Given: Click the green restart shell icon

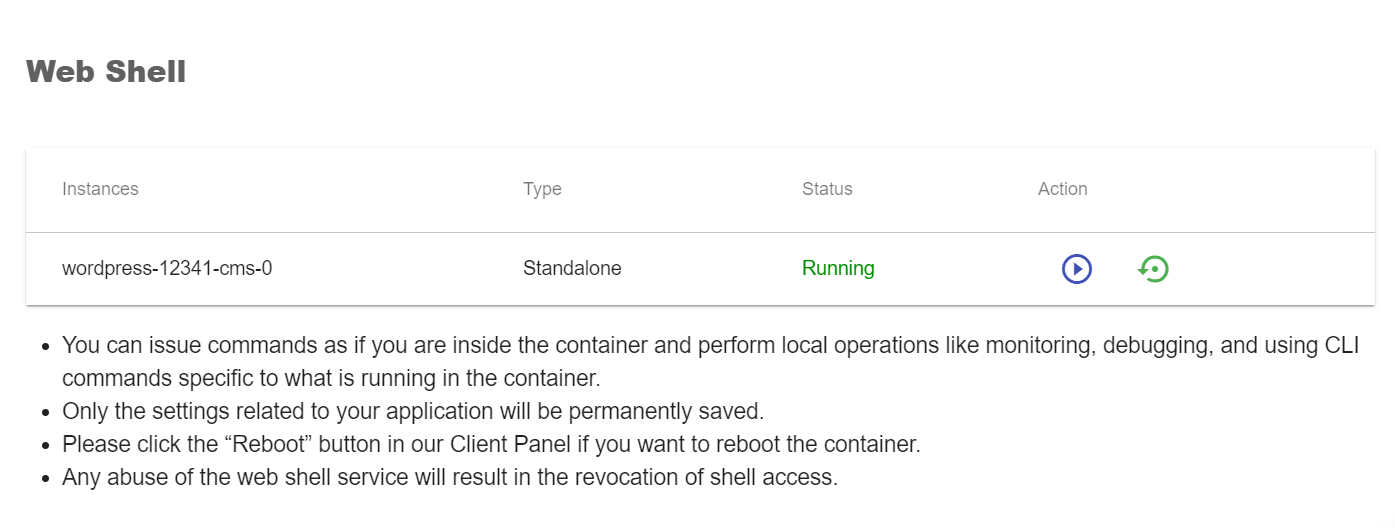Looking at the screenshot, I should point(1153,269).
